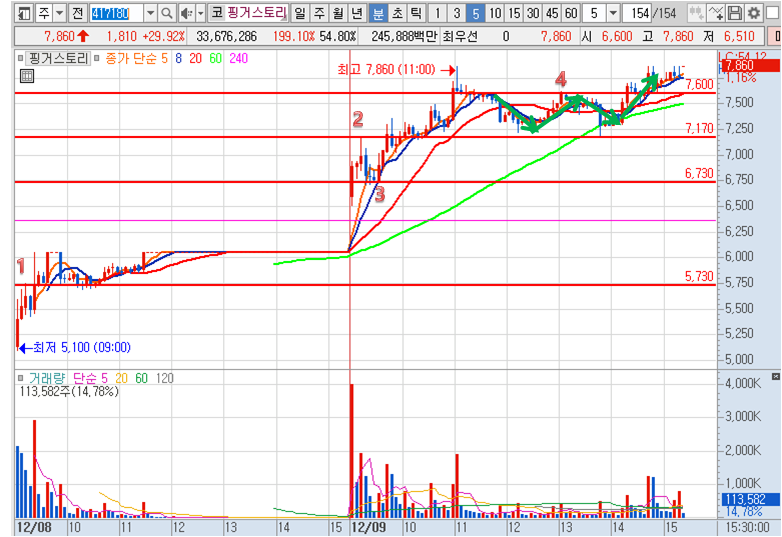The image size is (782, 537).
Task: Select the 5 moving average legend
Action: click(165, 58)
